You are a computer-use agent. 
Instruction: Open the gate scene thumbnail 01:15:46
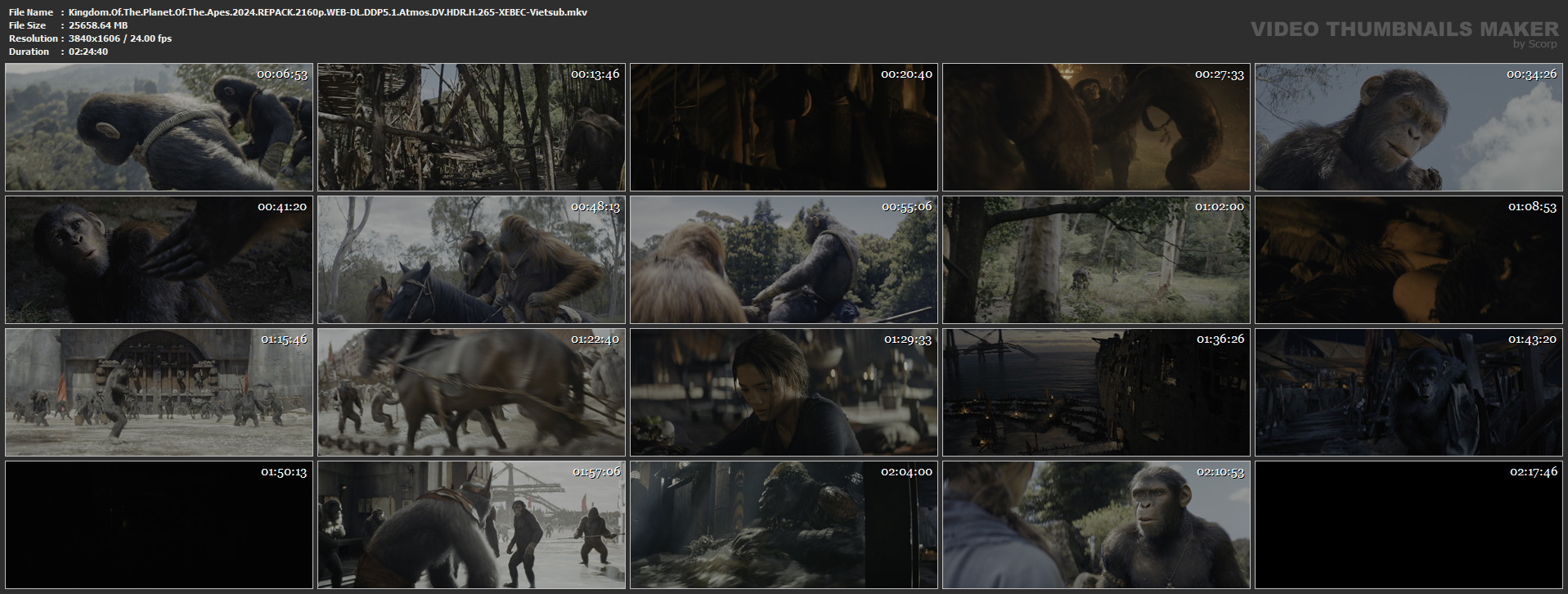(159, 392)
